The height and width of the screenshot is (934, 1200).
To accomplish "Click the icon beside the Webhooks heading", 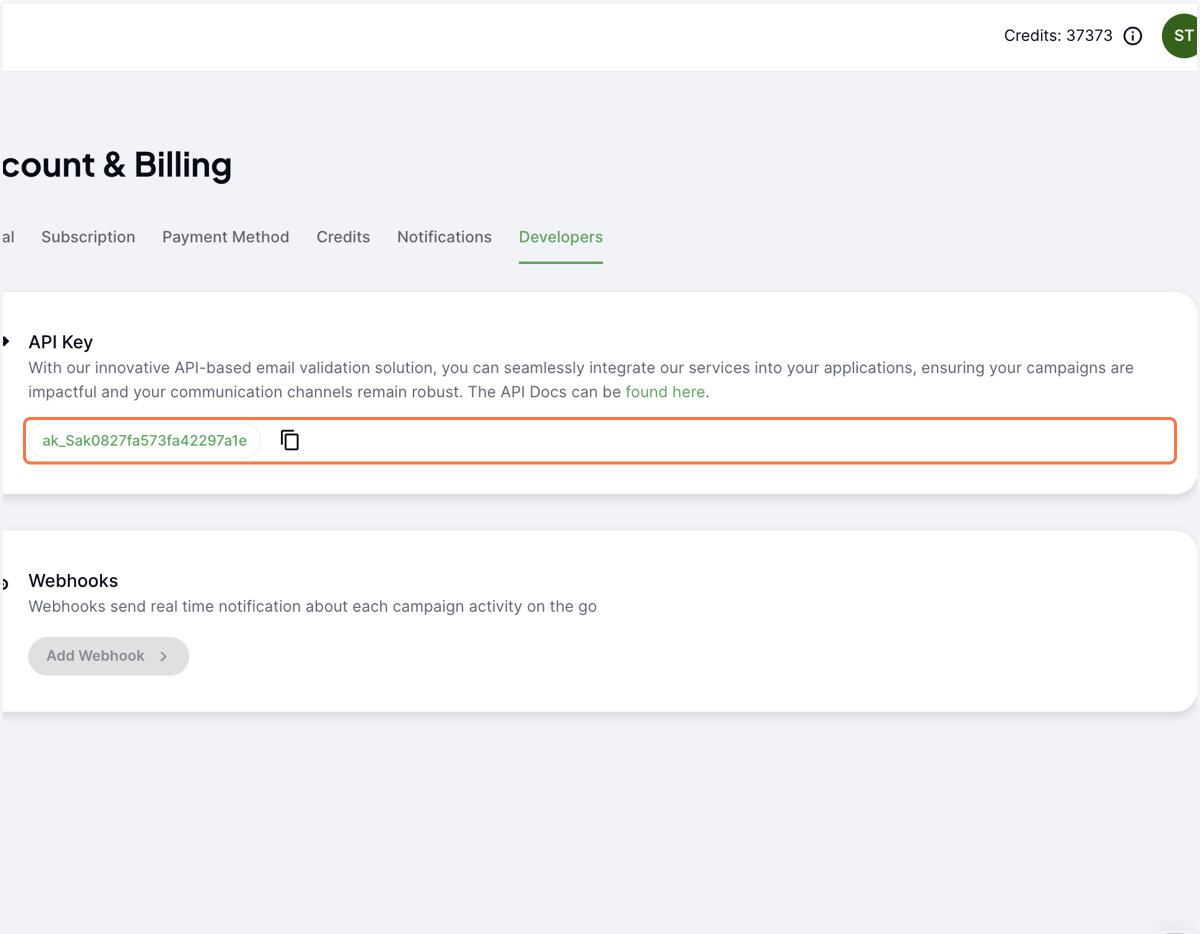I will tap(5, 584).
